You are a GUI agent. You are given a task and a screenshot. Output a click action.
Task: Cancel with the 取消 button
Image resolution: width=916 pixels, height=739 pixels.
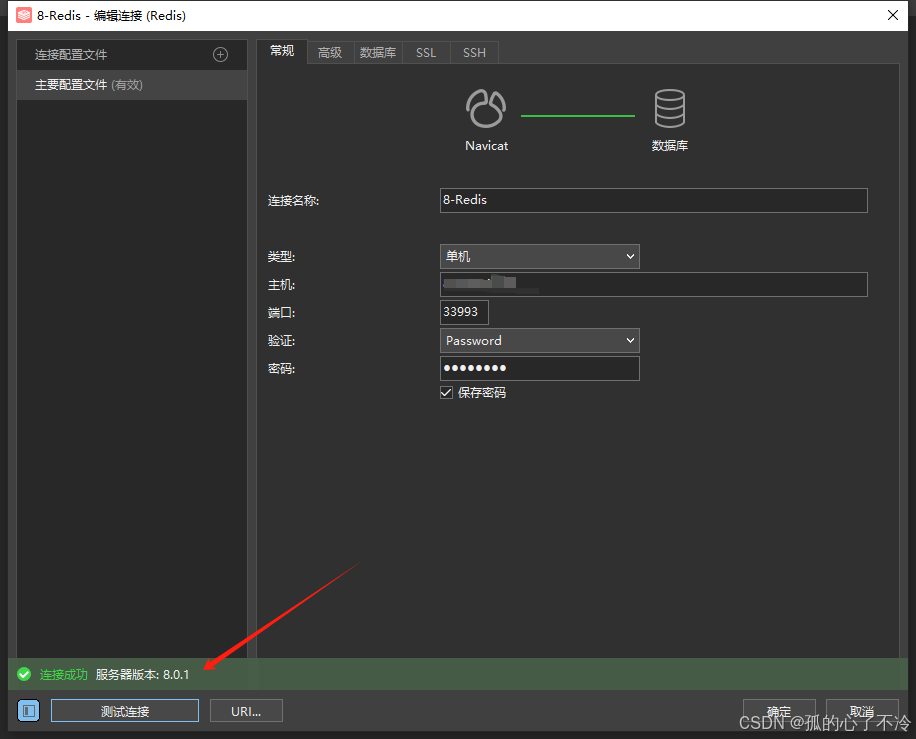862,711
